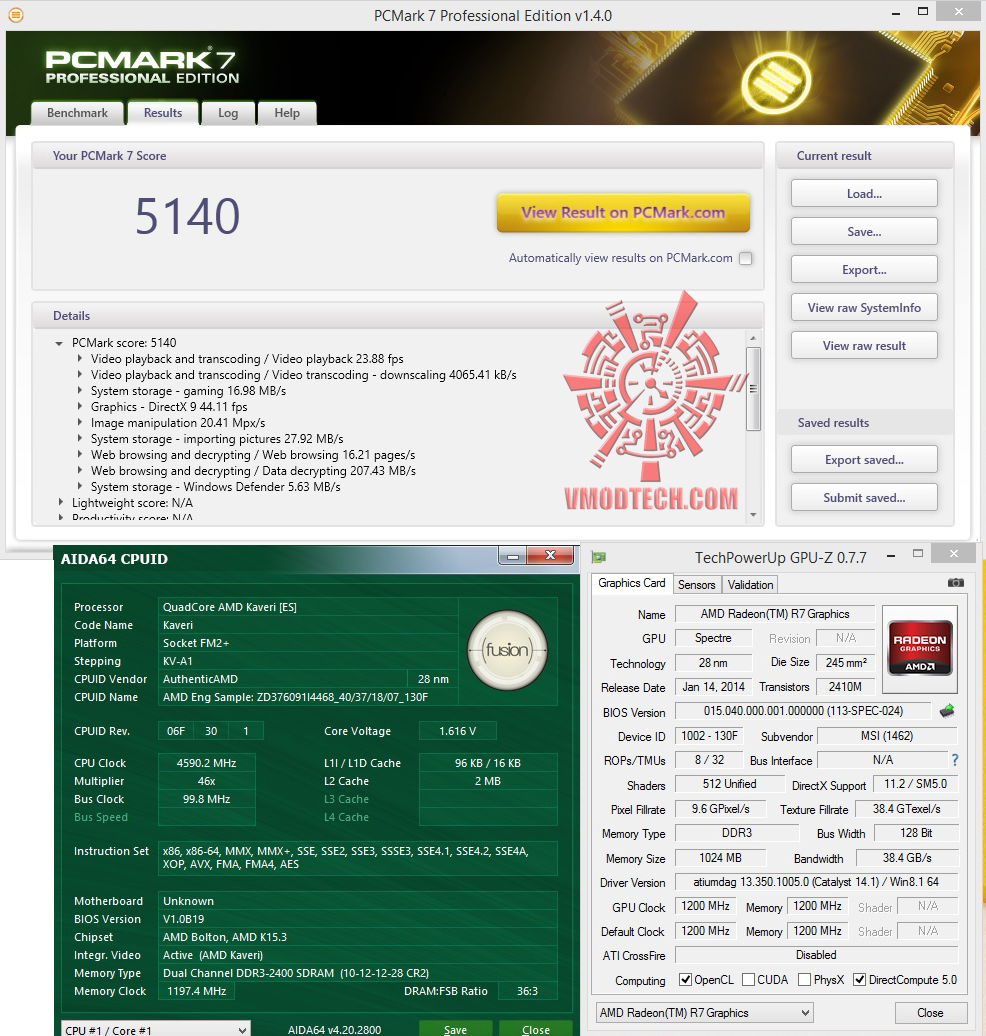Click the Export... button
The width and height of the screenshot is (986, 1036).
pyautogui.click(x=864, y=270)
